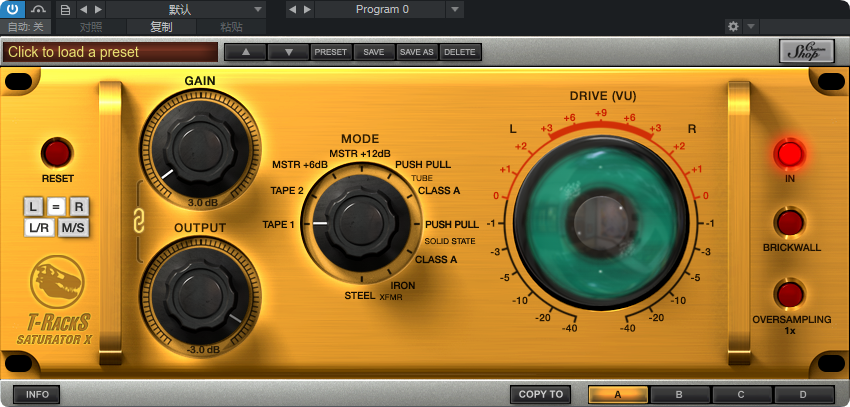This screenshot has width=850, height=407.
Task: Switch to L/R processing mode
Action: [x=39, y=228]
